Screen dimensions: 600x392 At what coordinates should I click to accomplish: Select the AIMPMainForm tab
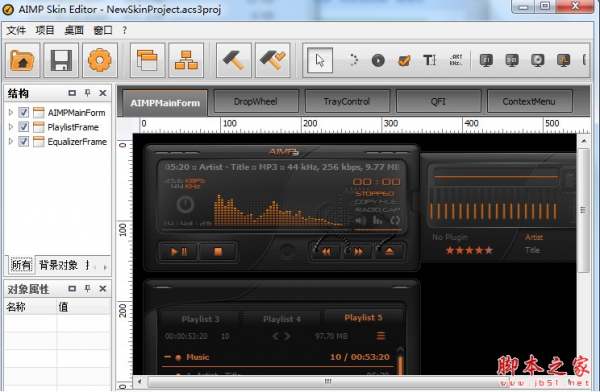165,103
